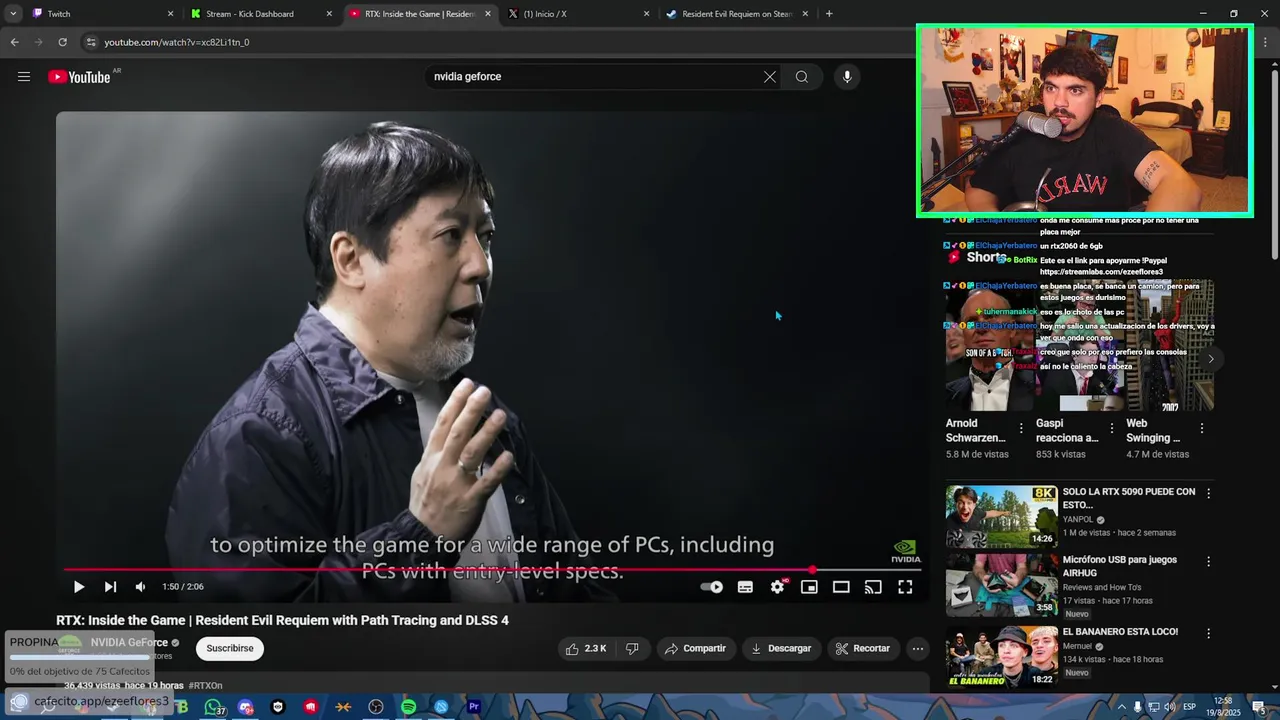
Task: Switch to theater mode view
Action: coord(841,587)
